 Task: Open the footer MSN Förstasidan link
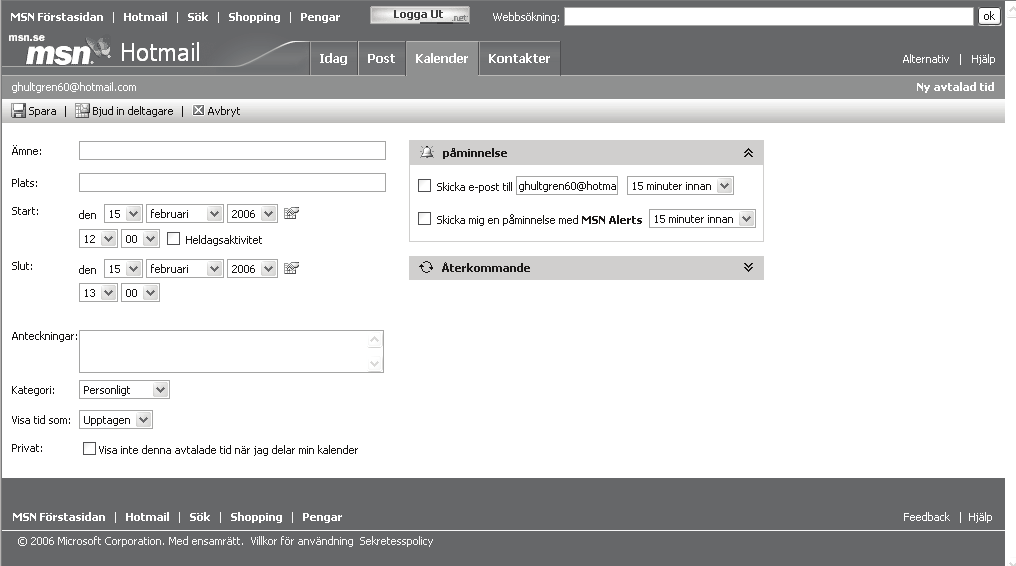[59, 517]
